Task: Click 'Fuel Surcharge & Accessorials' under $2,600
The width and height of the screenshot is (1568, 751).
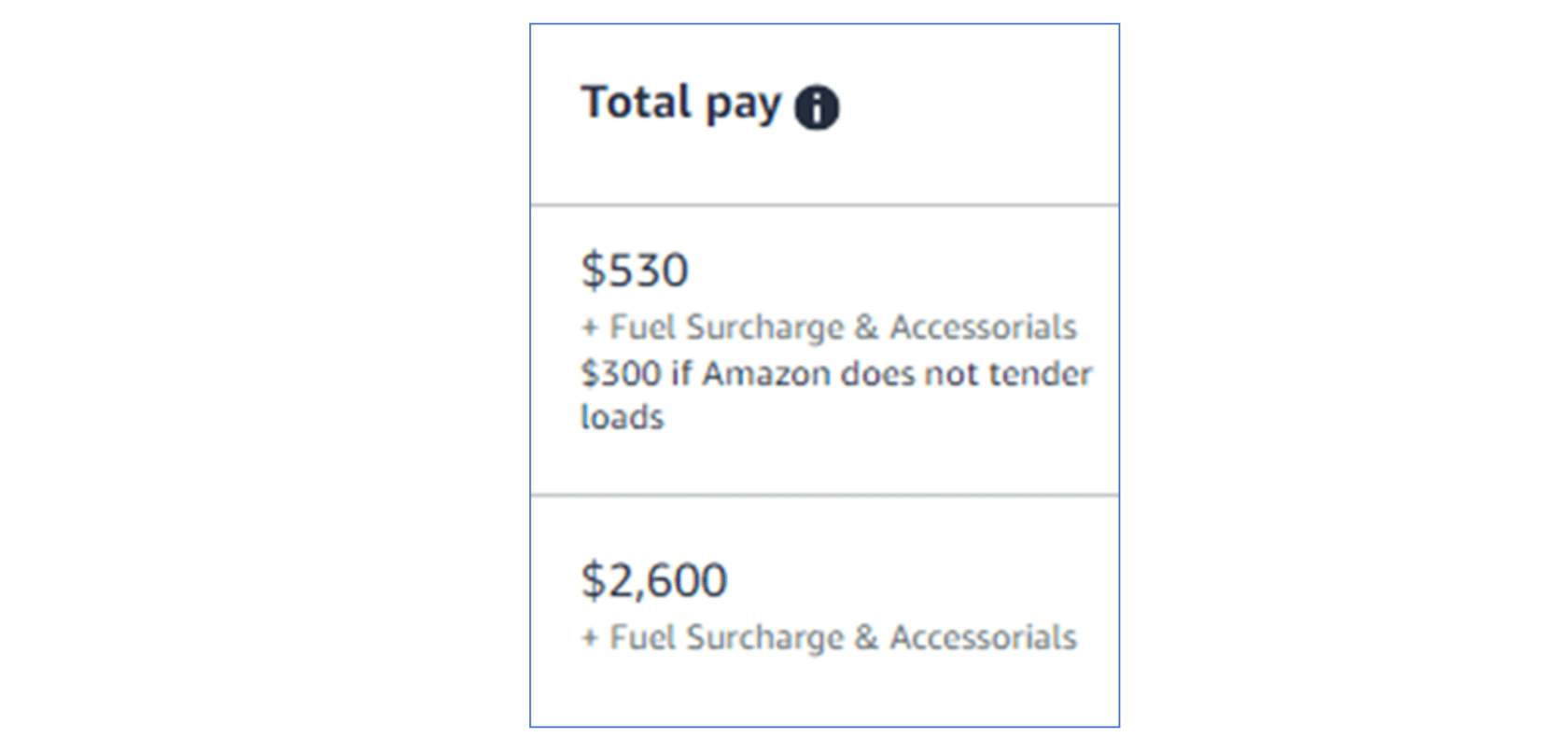Action: coord(829,637)
